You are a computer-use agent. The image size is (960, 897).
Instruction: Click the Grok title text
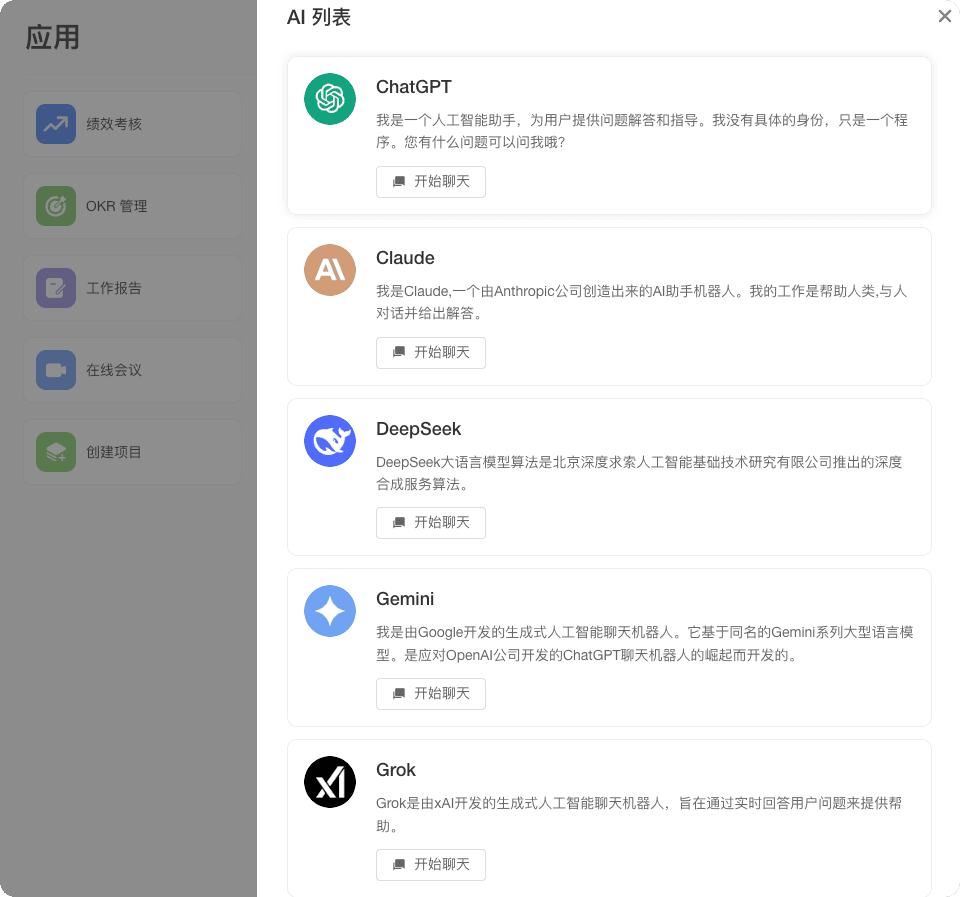click(x=396, y=770)
